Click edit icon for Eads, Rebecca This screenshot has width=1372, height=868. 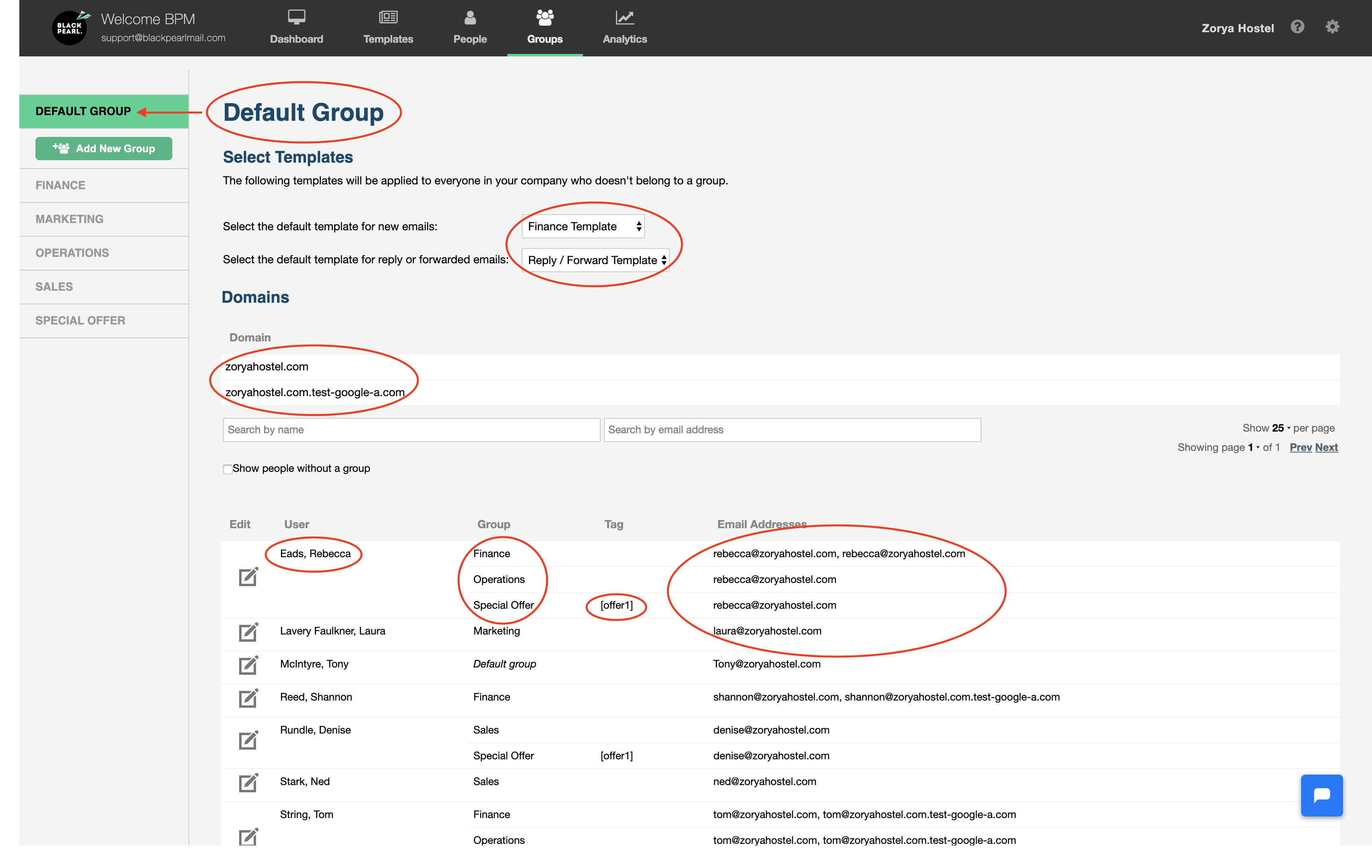click(248, 577)
